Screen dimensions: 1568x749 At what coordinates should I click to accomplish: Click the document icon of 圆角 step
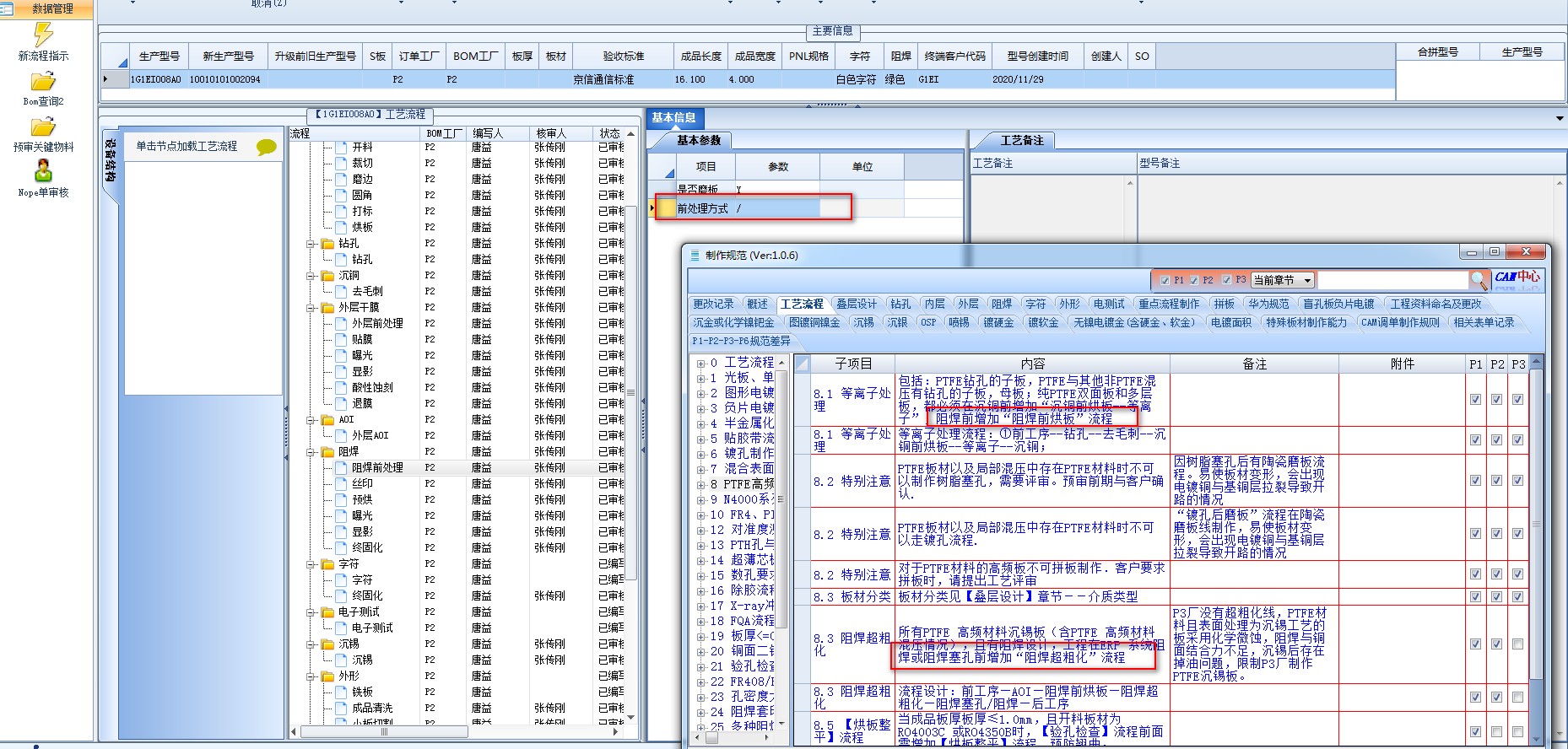[x=342, y=196]
